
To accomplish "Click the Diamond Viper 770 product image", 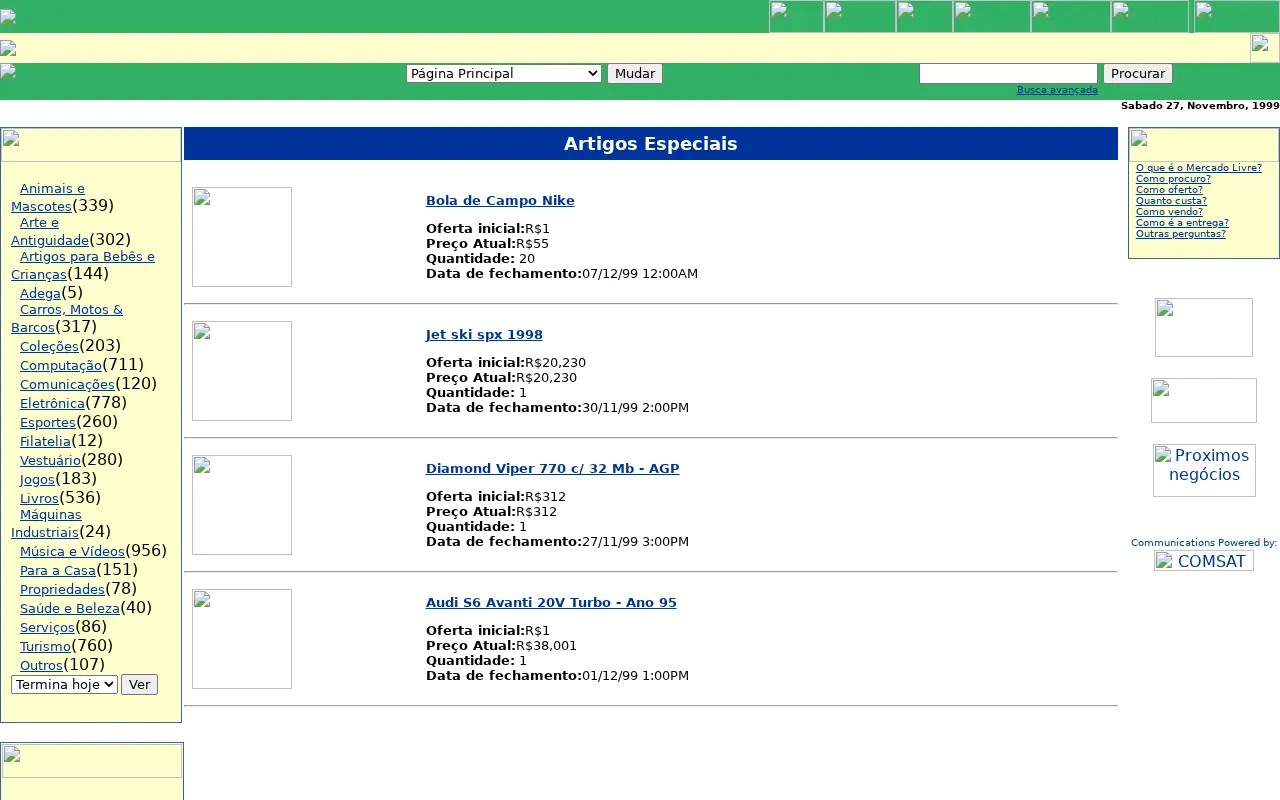I will tap(242, 505).
